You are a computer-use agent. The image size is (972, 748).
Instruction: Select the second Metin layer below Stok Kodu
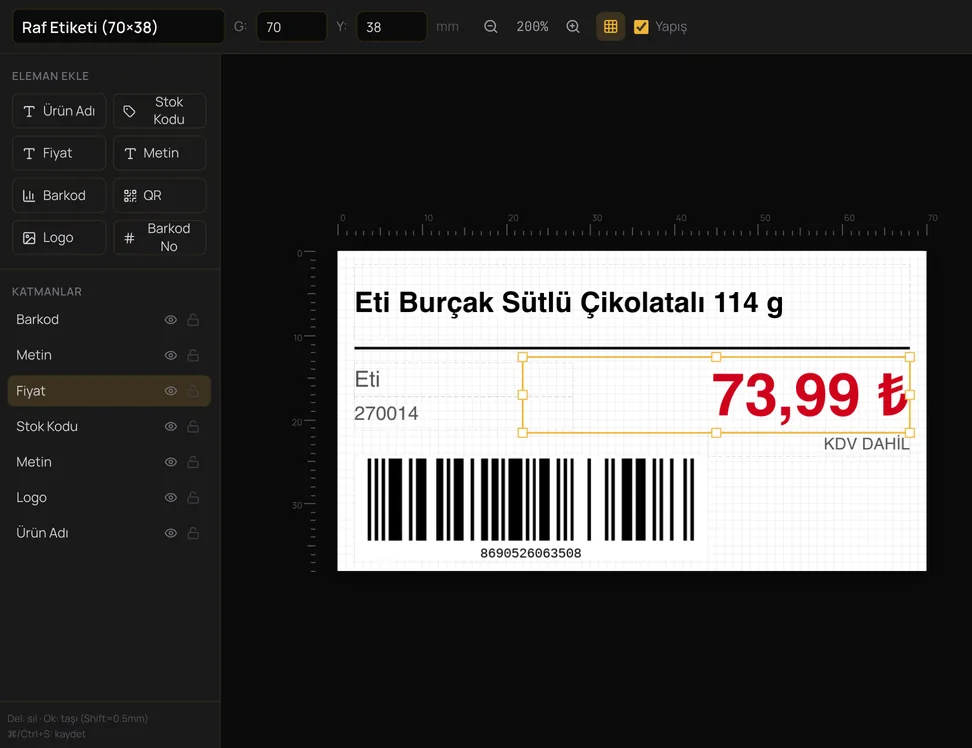pyautogui.click(x=108, y=462)
